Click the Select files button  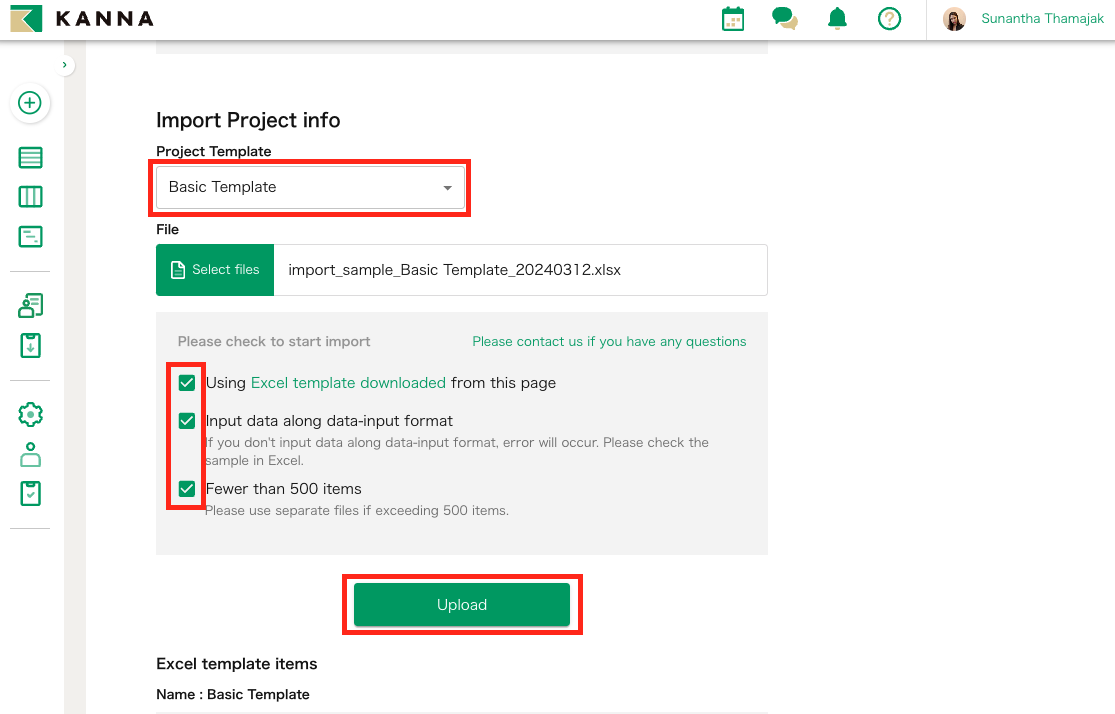click(x=215, y=270)
